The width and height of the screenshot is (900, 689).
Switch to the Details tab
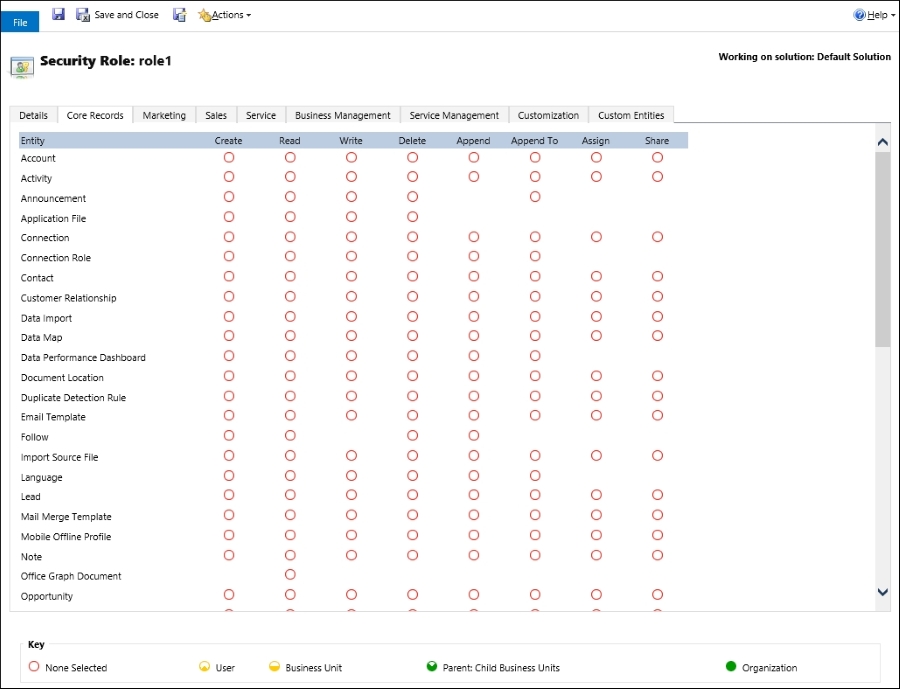pyautogui.click(x=33, y=115)
